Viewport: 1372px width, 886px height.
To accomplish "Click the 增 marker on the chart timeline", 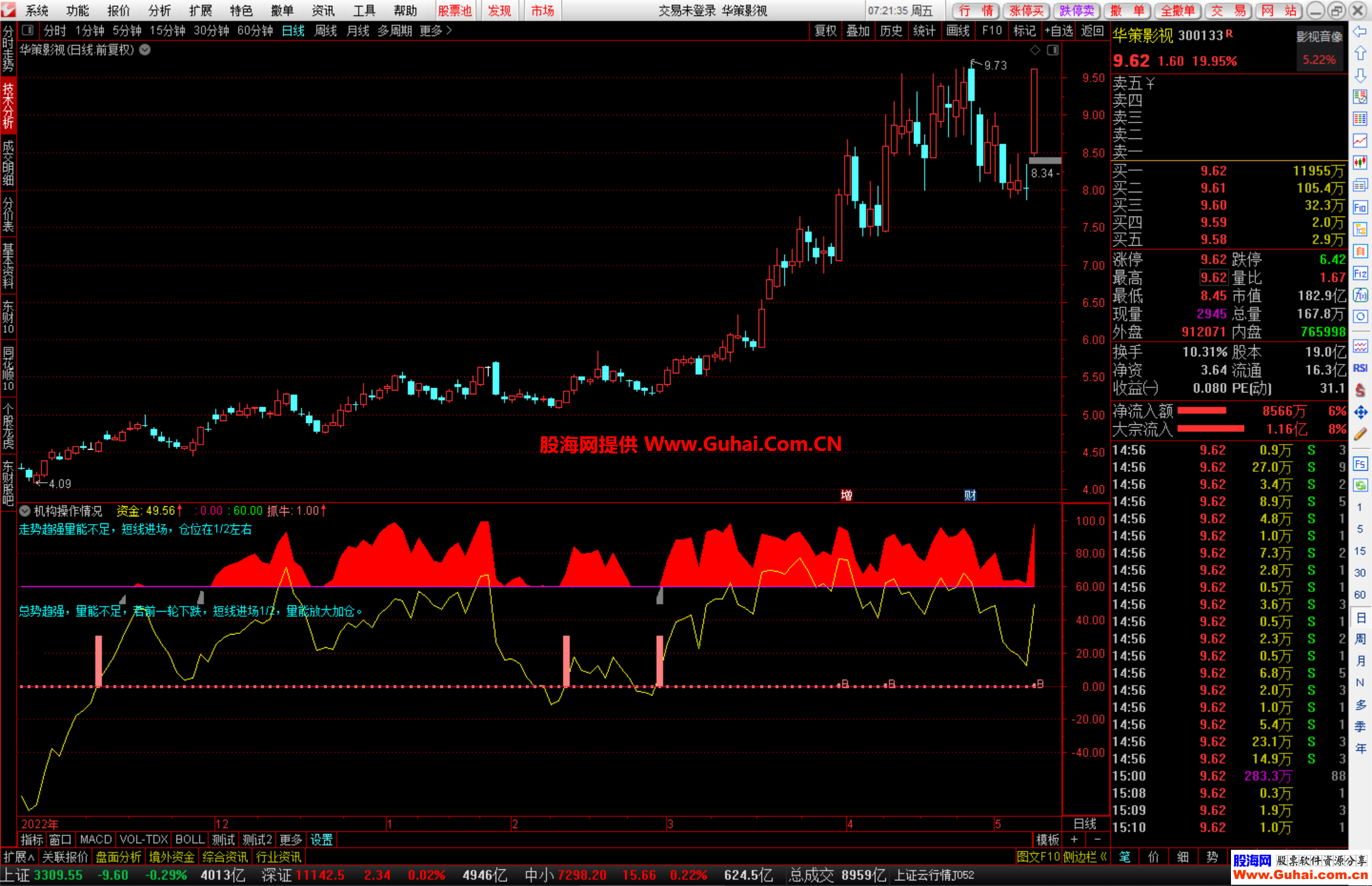I will click(x=846, y=495).
